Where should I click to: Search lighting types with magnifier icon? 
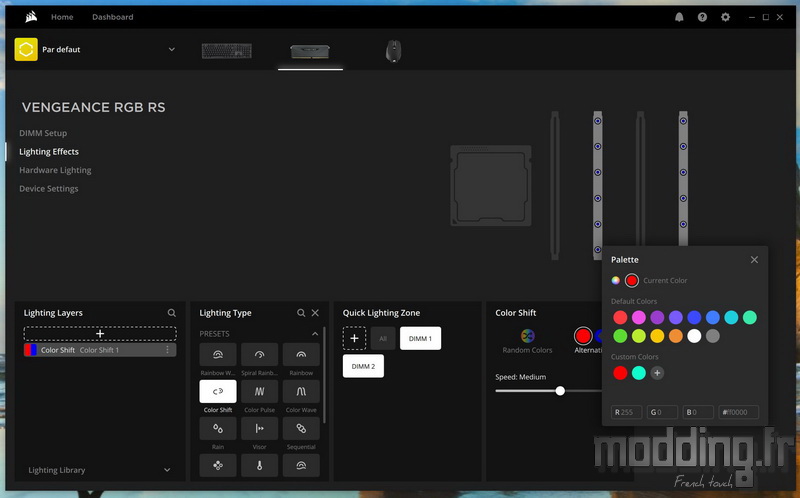point(301,313)
